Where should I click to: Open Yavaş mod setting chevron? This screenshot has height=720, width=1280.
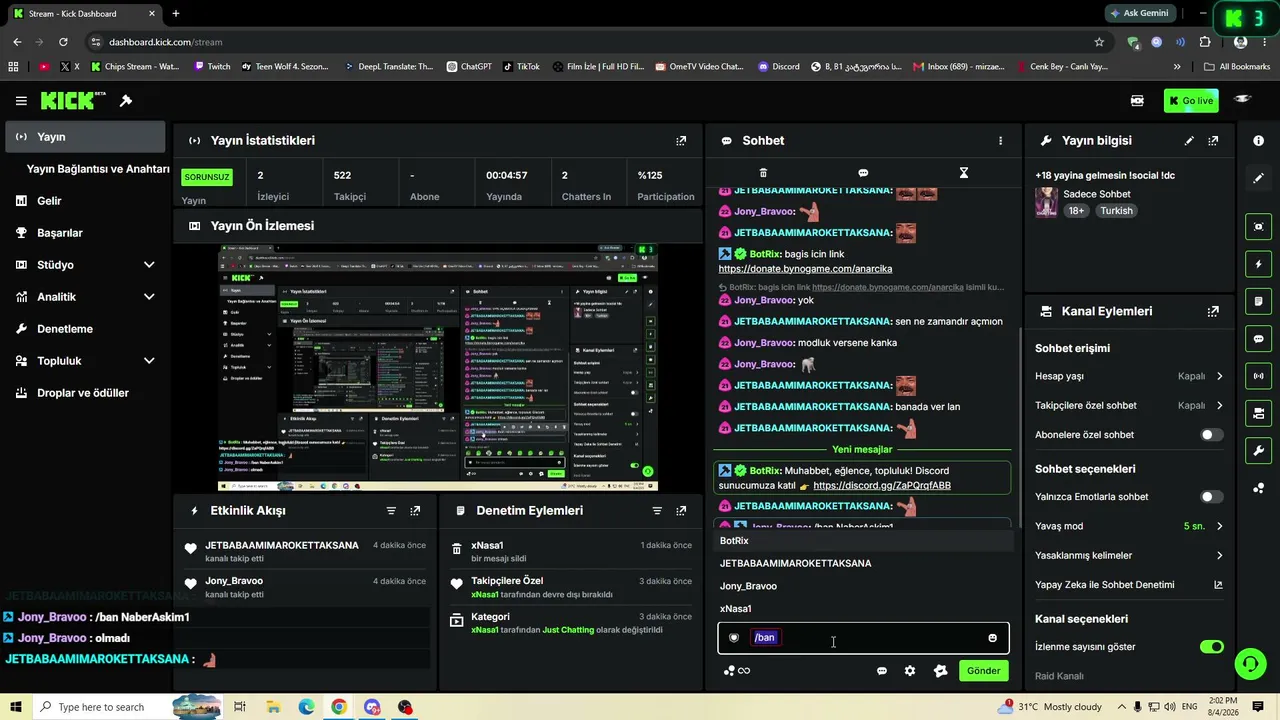(1219, 526)
